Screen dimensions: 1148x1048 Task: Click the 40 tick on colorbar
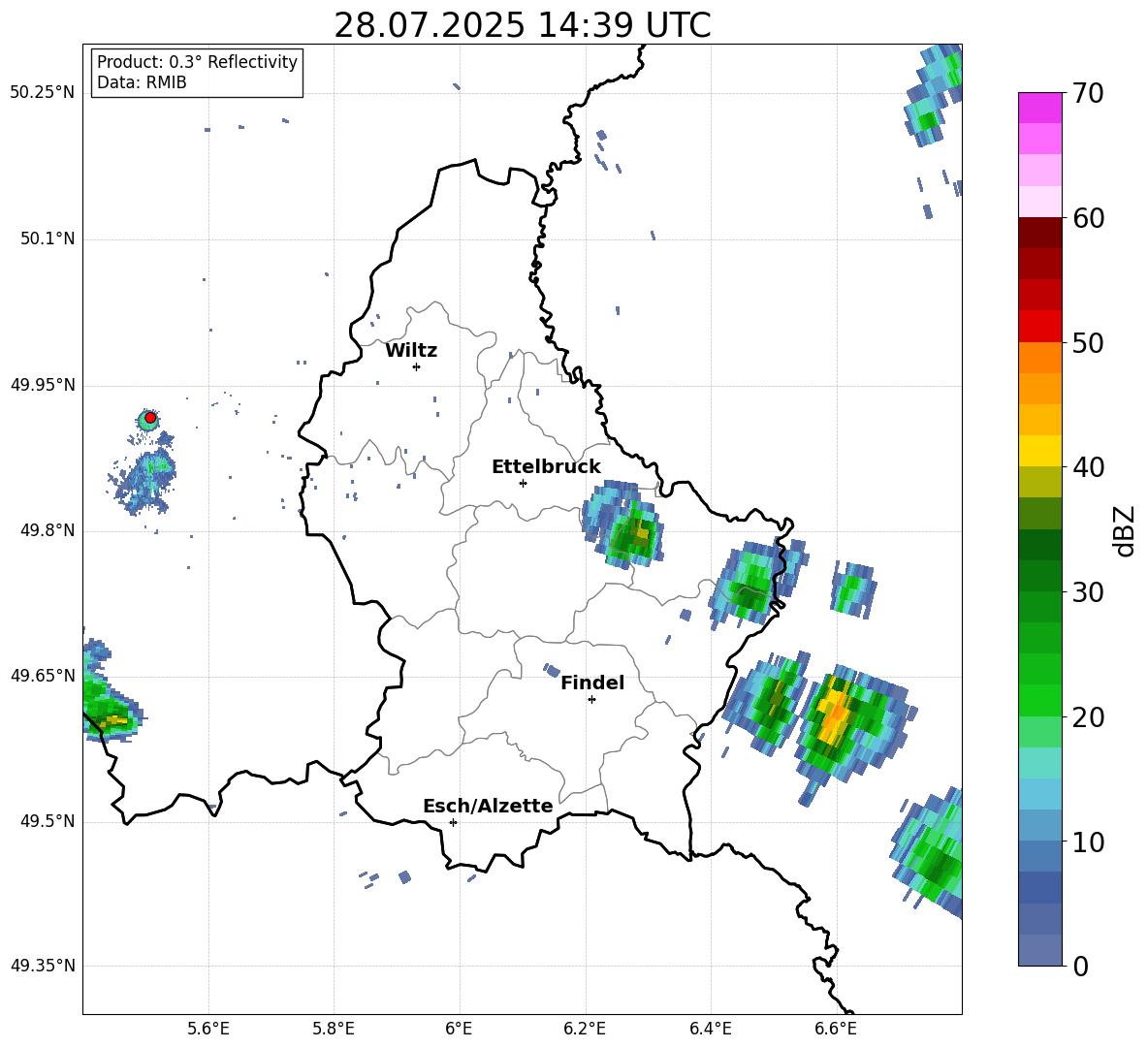click(x=1088, y=467)
